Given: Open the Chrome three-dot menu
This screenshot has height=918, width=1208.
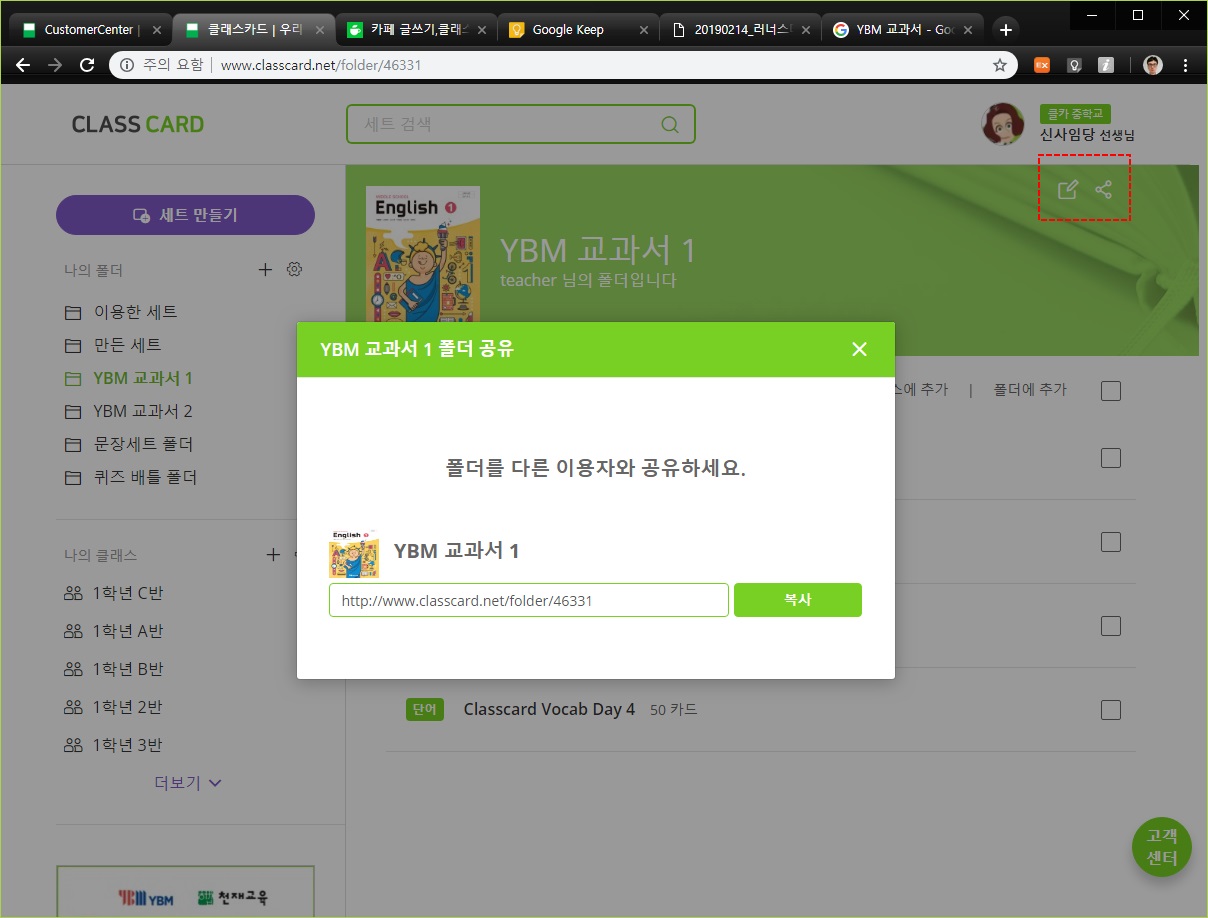Looking at the screenshot, I should (x=1186, y=65).
